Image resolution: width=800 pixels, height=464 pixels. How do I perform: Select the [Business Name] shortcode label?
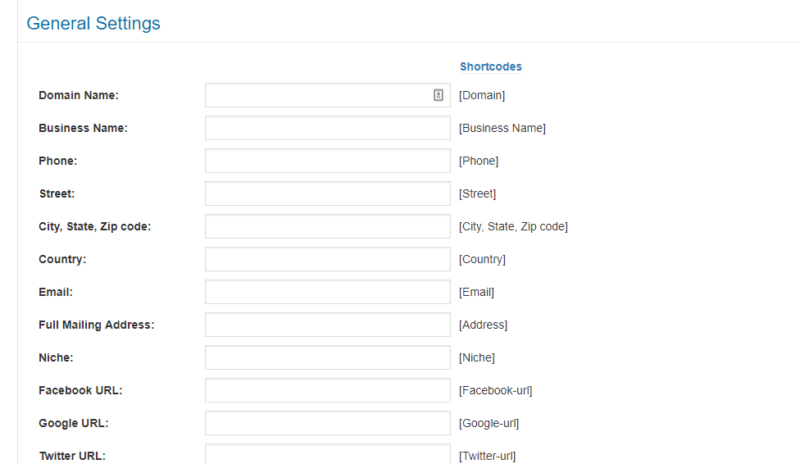click(502, 128)
